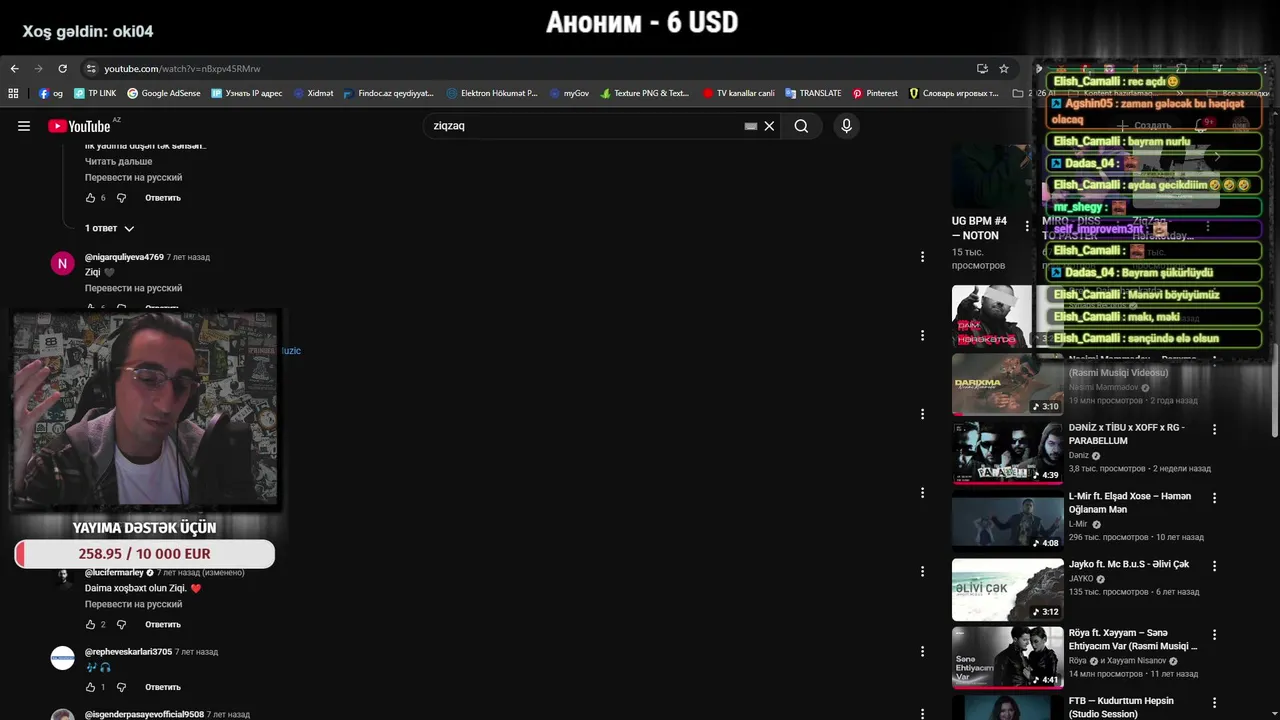Screen dimensions: 1280x720
Task: Dislike the comment with 6 likes
Action: pyautogui.click(x=122, y=198)
